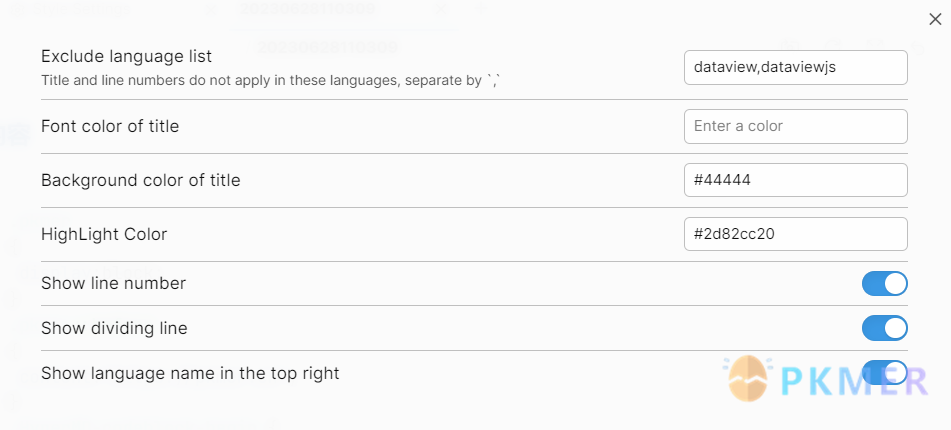Toggle the Show line number switch
Screen dimensions: 951x430
click(x=884, y=283)
